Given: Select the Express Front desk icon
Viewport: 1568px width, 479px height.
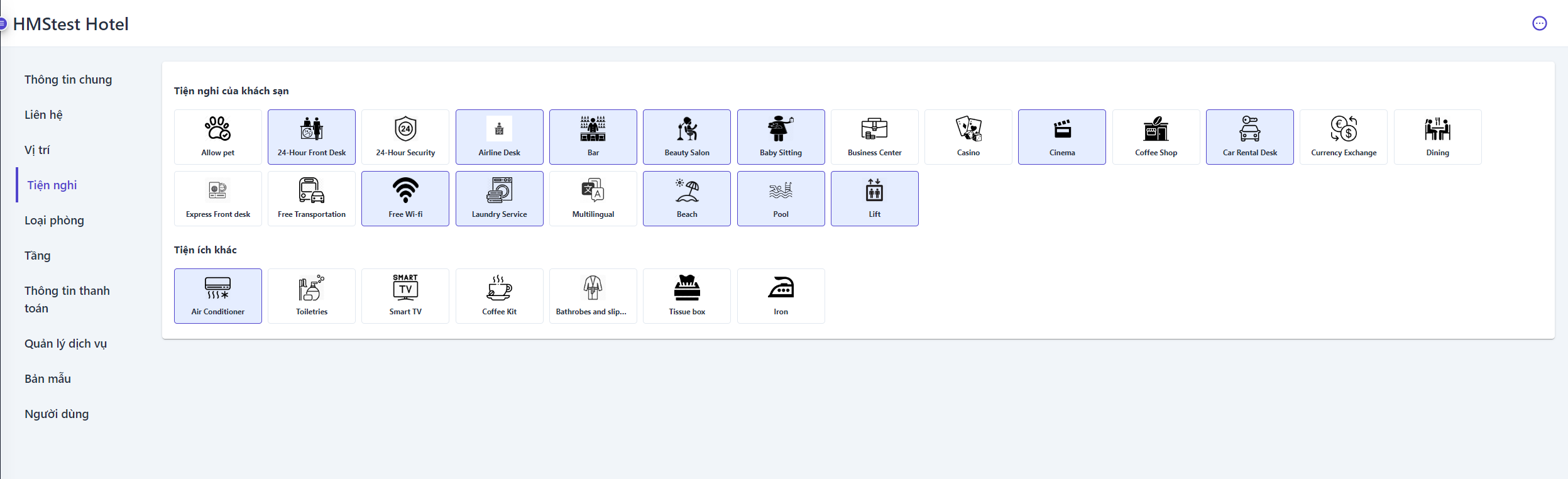Looking at the screenshot, I should [217, 190].
